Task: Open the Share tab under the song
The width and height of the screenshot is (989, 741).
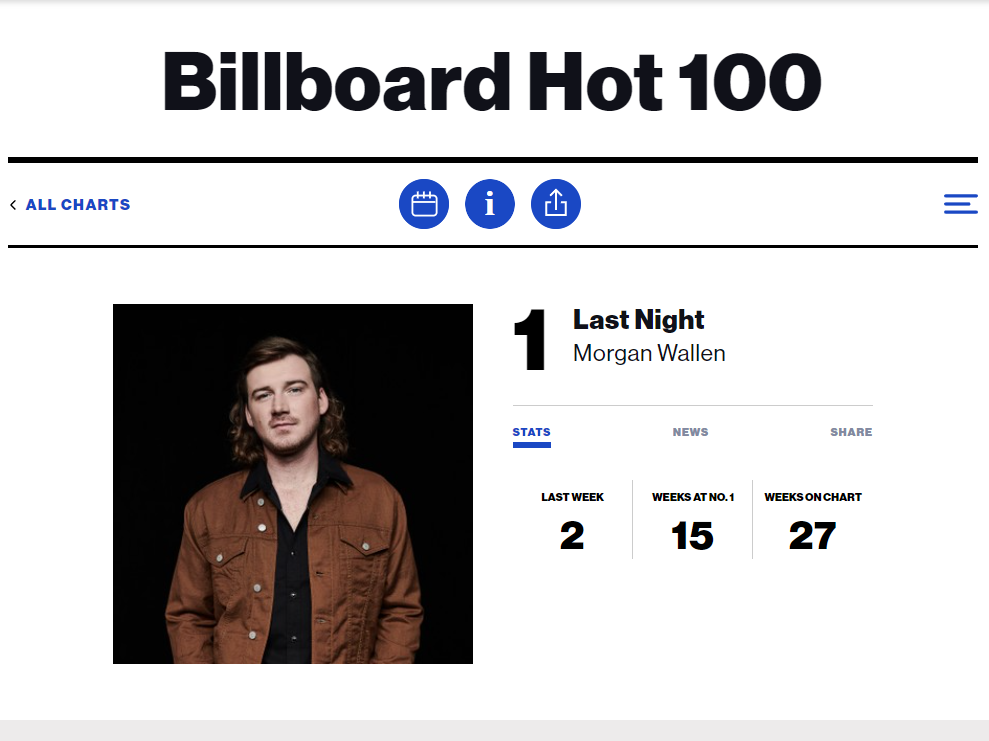Action: pos(851,432)
